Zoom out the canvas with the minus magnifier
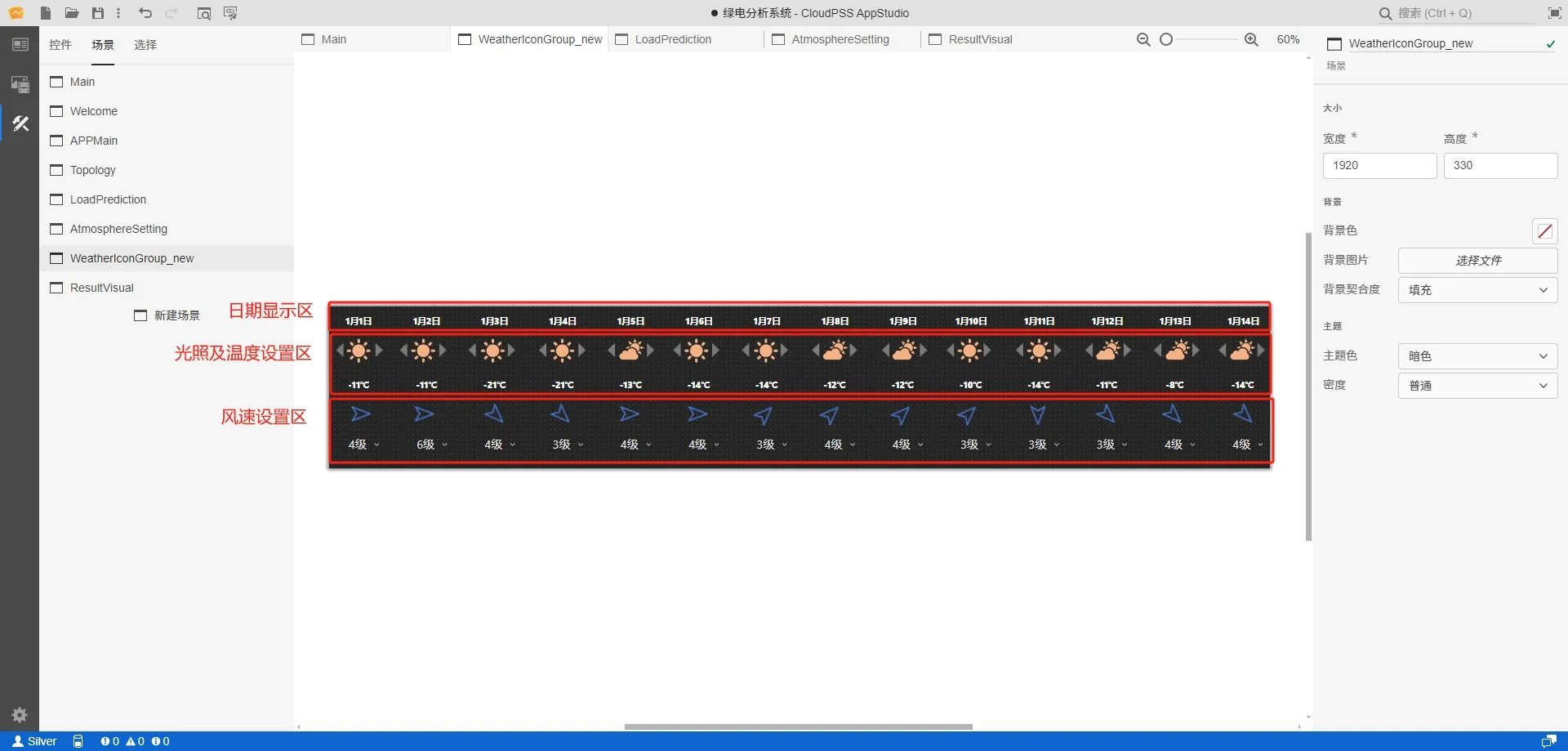The image size is (1568, 751). point(1143,39)
